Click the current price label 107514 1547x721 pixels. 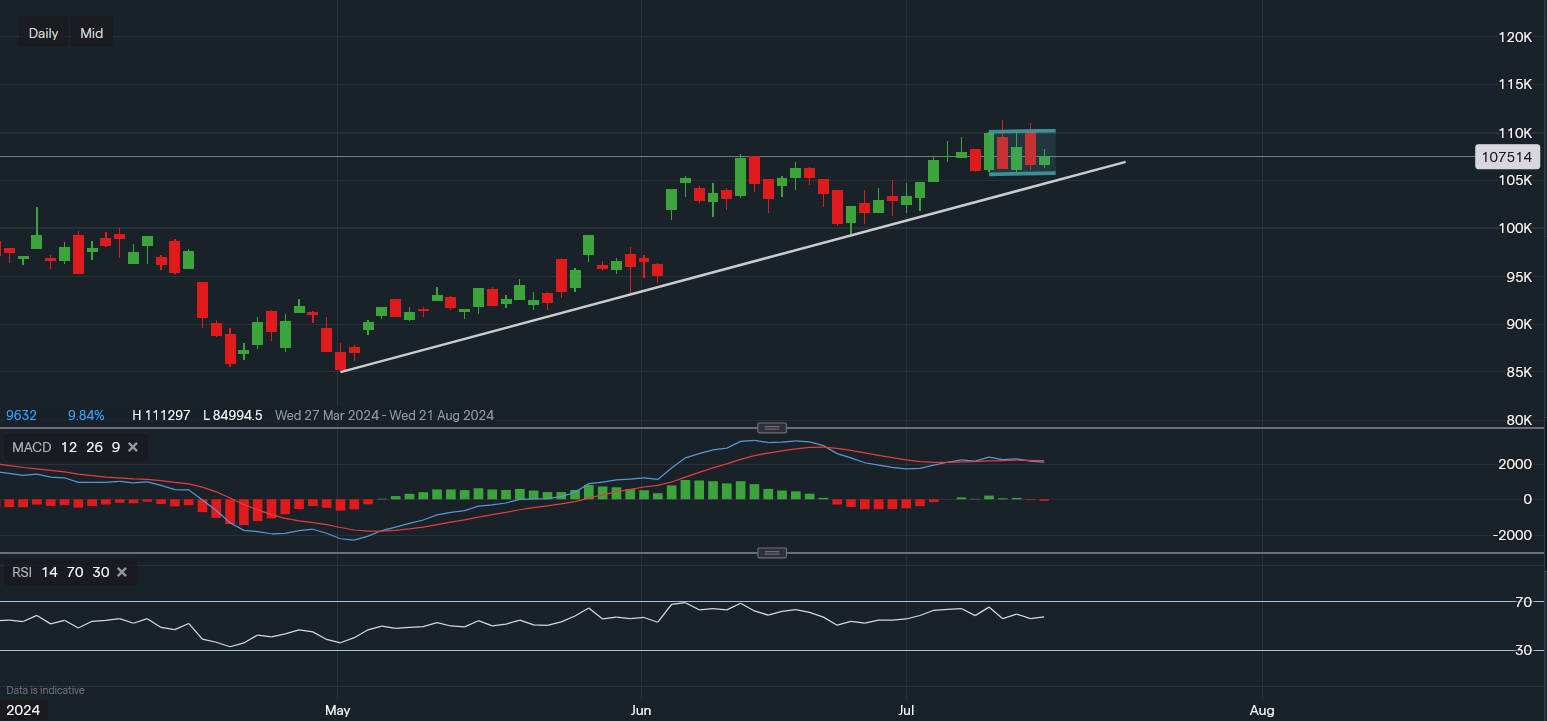pyautogui.click(x=1507, y=157)
